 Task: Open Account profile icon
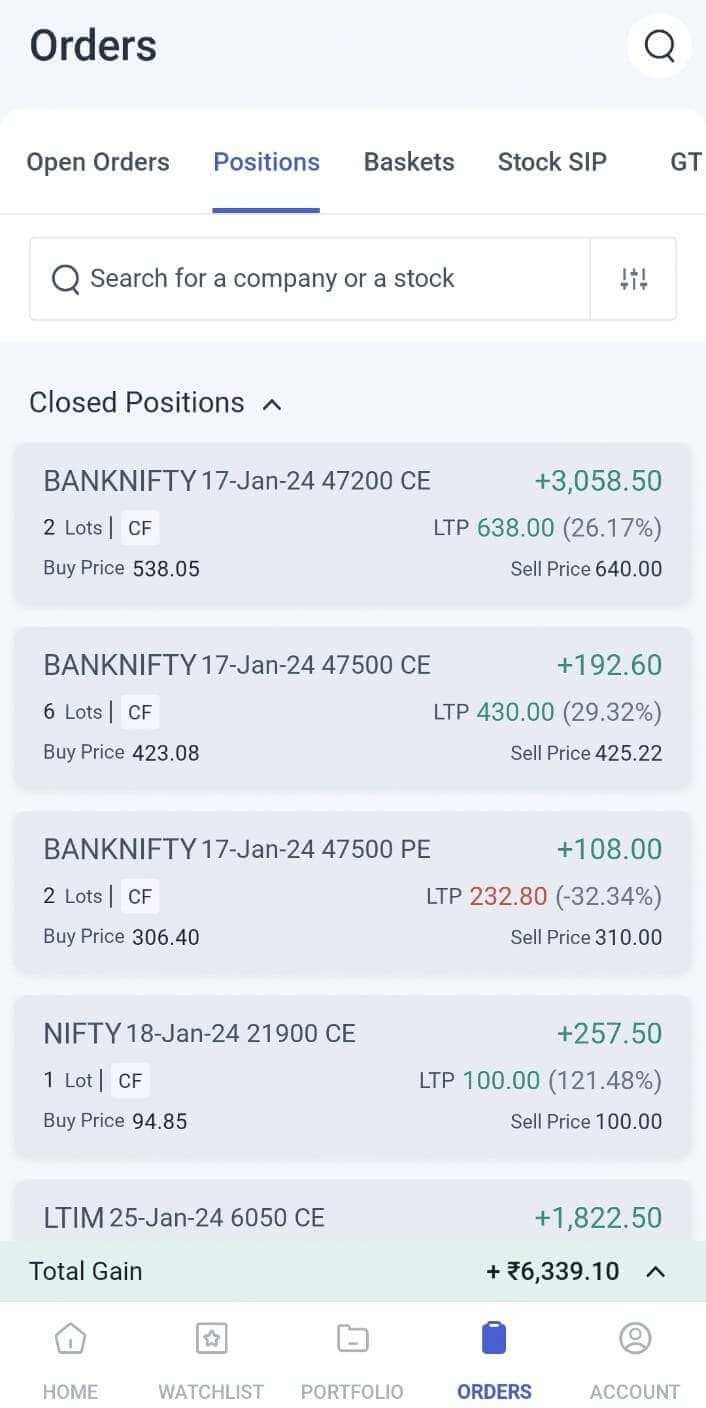[635, 1339]
